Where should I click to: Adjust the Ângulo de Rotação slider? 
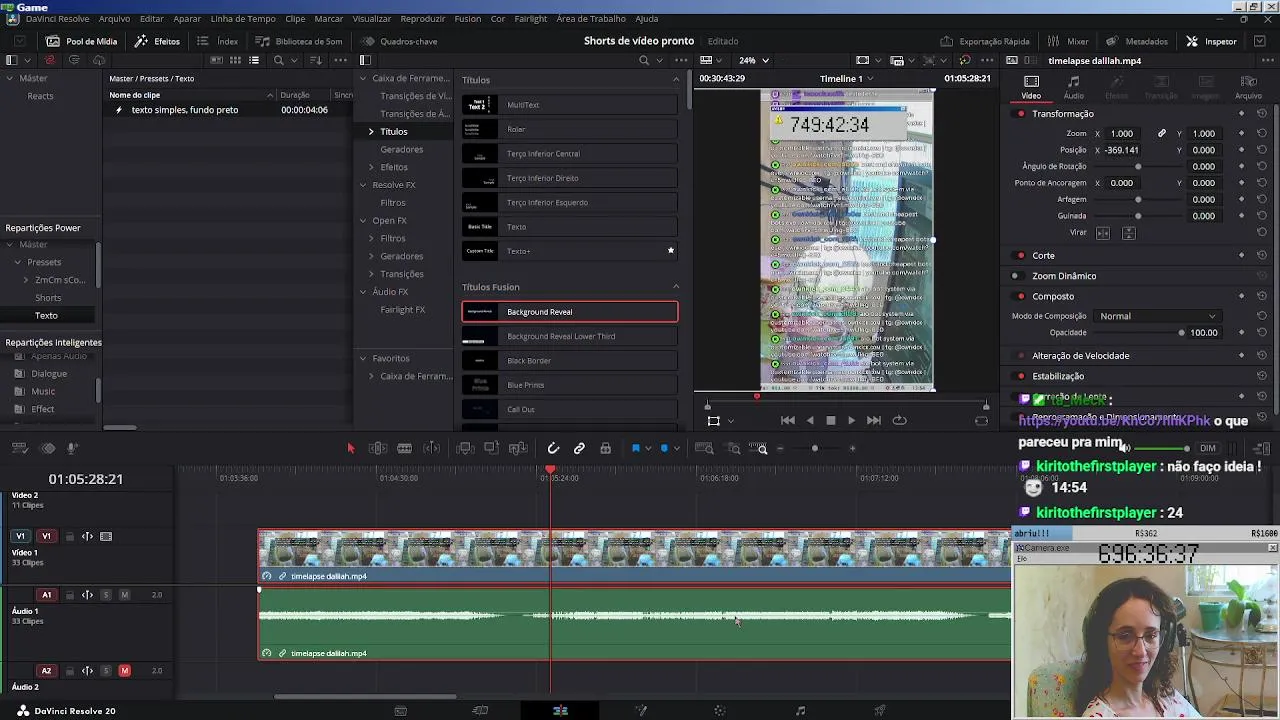coord(1138,166)
